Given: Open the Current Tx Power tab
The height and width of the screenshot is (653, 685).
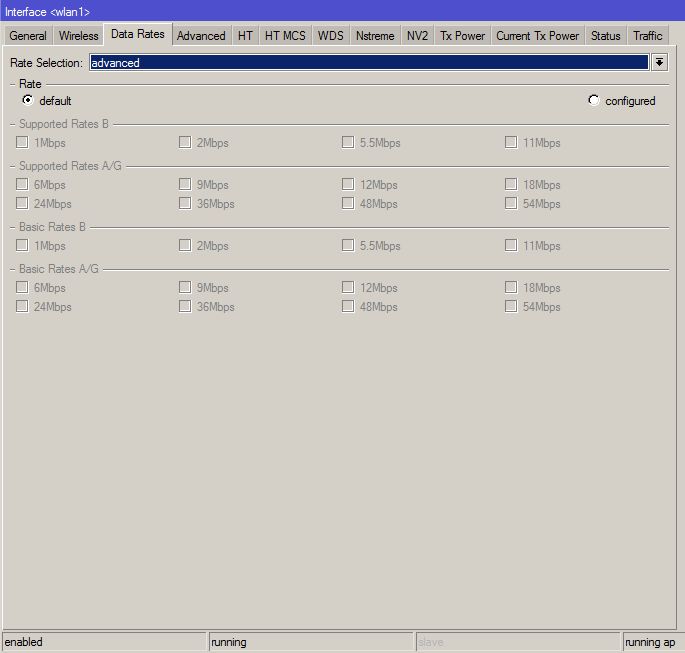Looking at the screenshot, I should [x=537, y=36].
